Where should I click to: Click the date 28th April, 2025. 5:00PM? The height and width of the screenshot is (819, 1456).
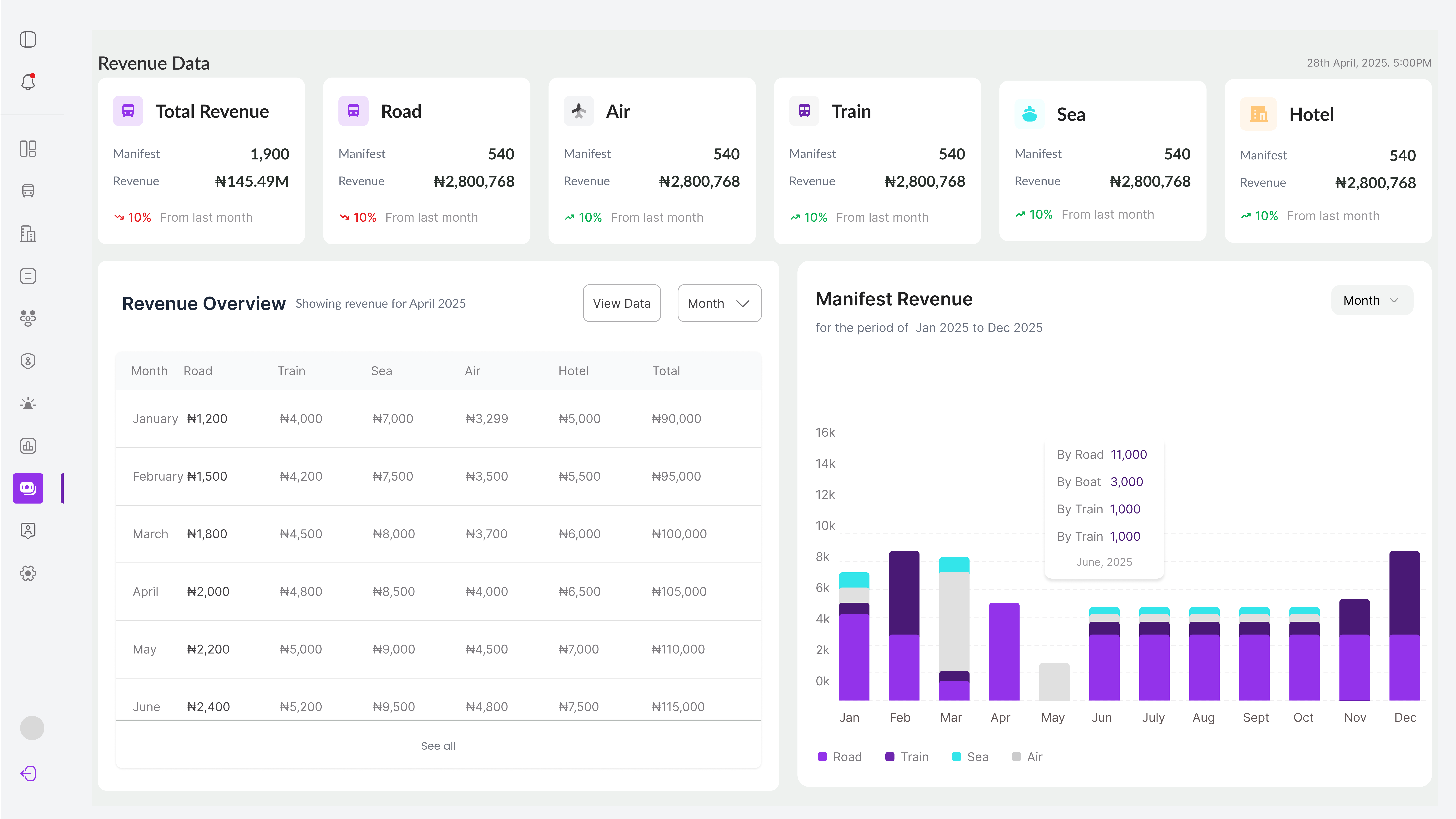click(1369, 63)
